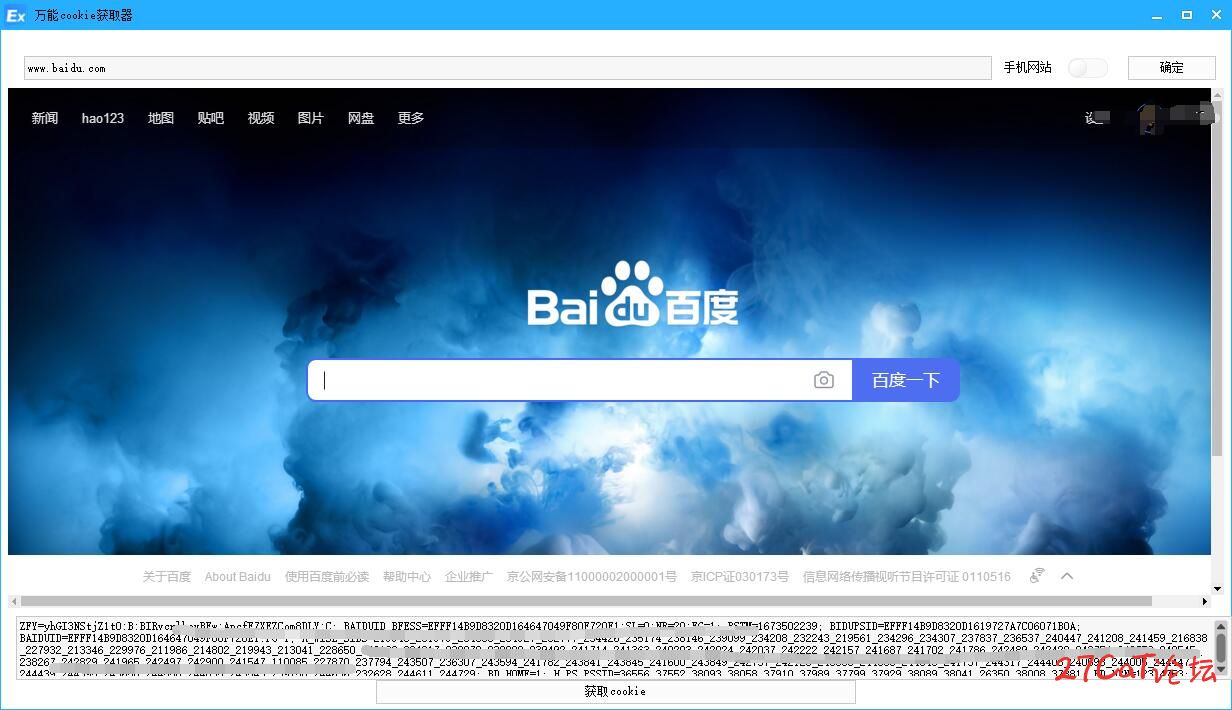Click the 手机网站 label

click(1028, 67)
